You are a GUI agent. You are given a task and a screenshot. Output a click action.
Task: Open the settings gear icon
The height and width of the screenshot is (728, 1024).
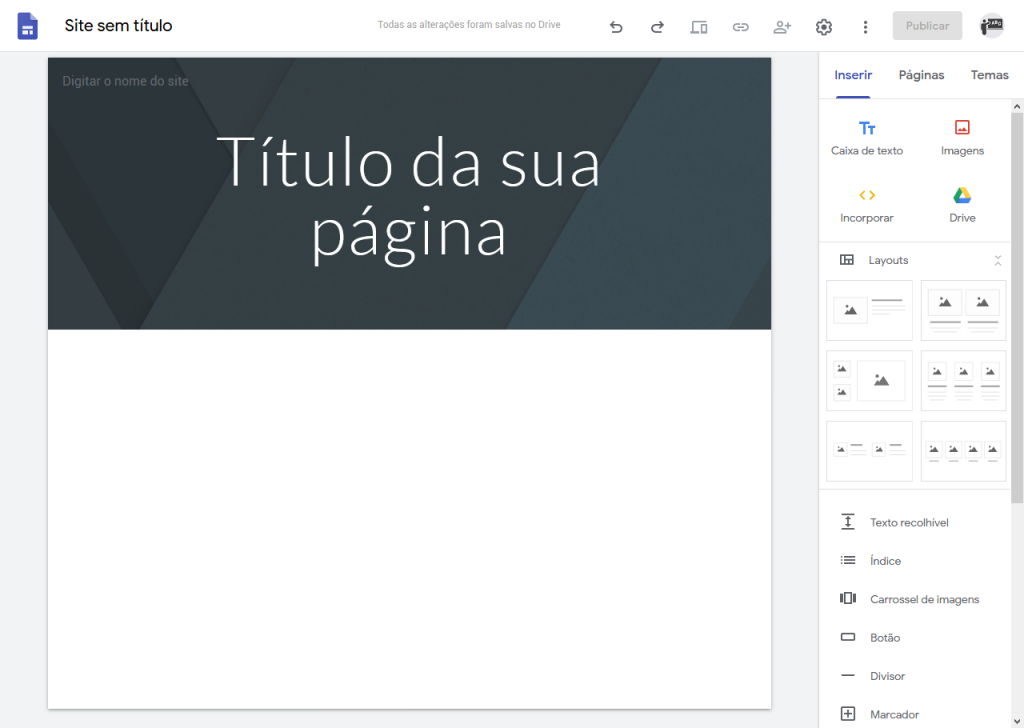pyautogui.click(x=824, y=27)
